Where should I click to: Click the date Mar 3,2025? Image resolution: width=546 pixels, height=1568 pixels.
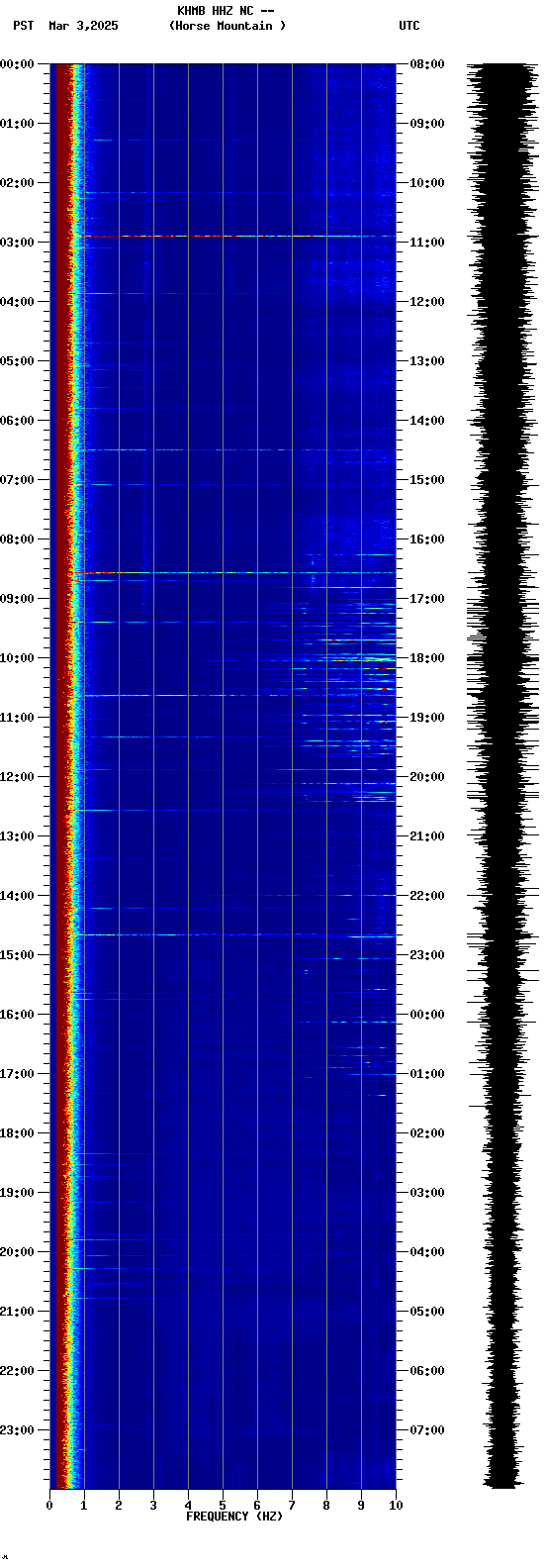[83, 26]
